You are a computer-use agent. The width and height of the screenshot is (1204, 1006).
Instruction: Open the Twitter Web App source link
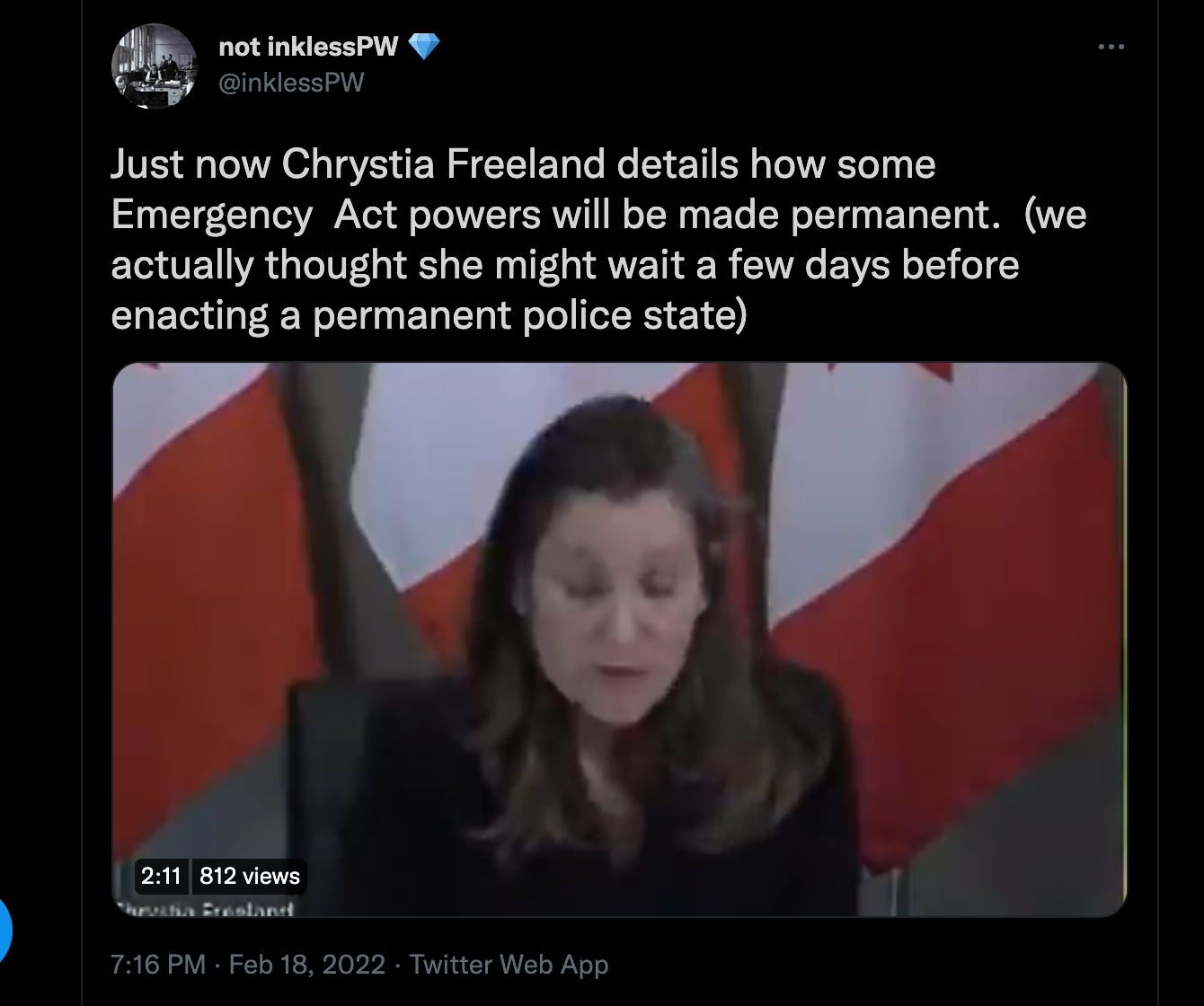click(509, 965)
